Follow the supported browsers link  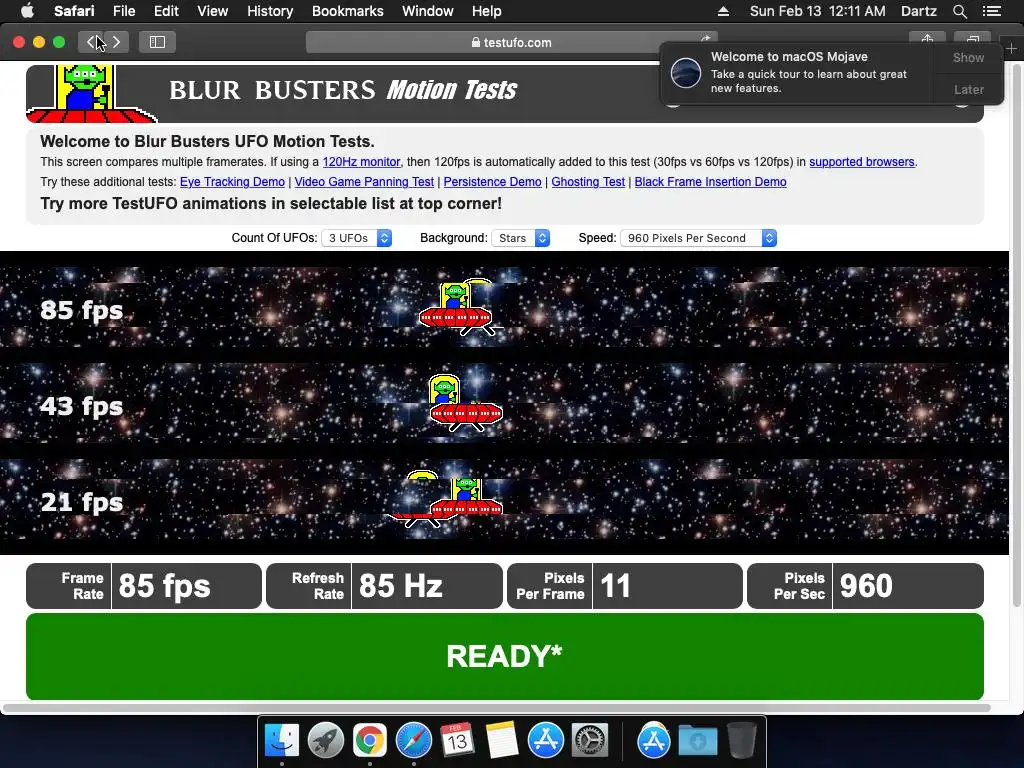point(861,162)
